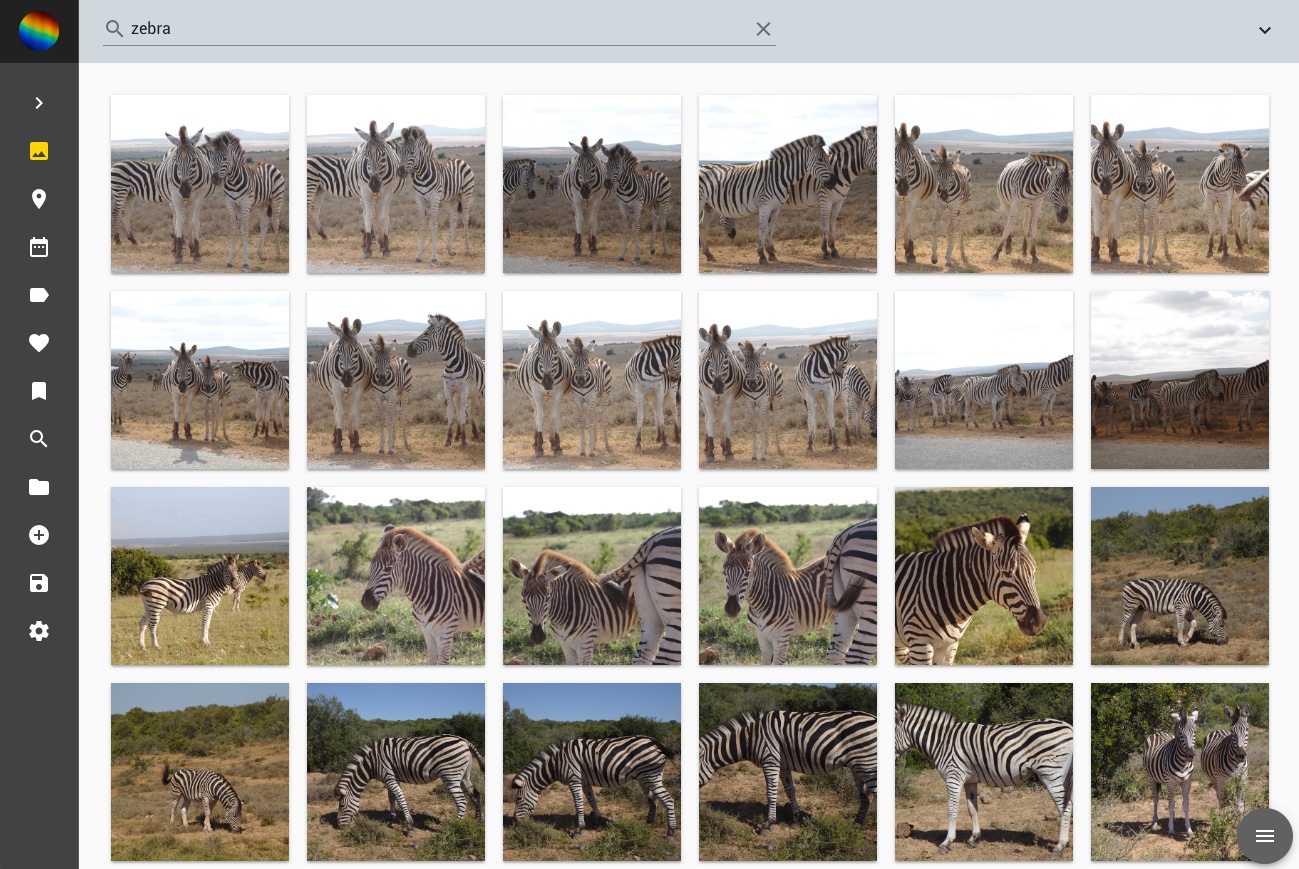Open the close-up zebra head thumbnail

[984, 576]
